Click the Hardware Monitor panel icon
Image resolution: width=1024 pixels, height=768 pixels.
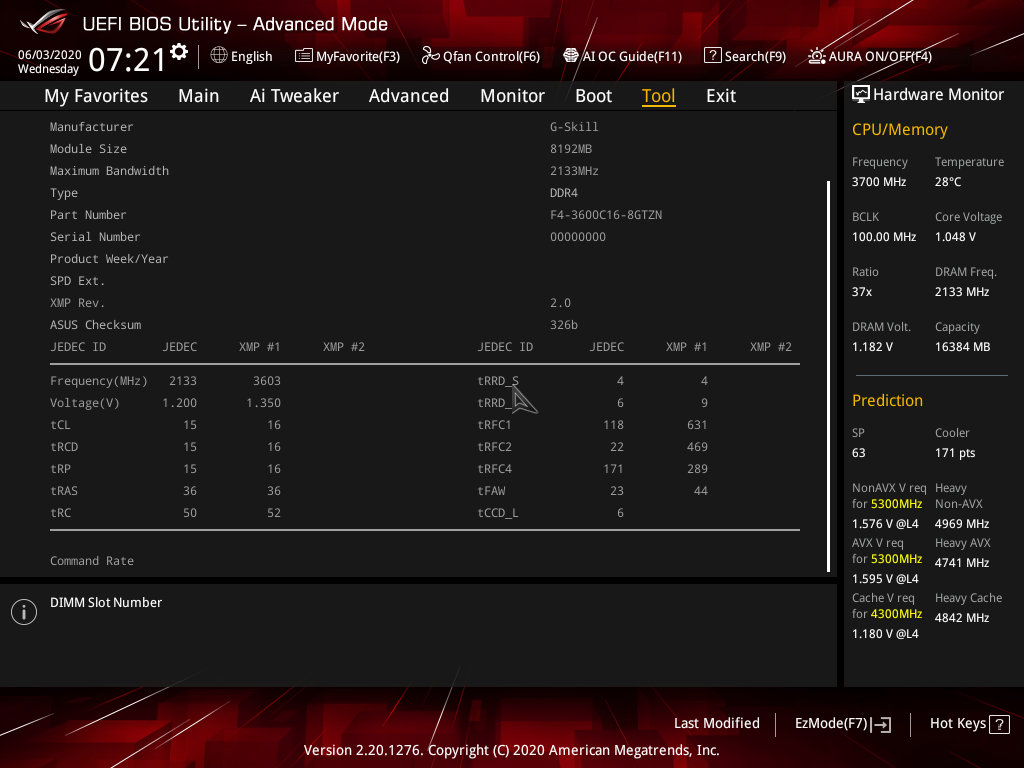(861, 93)
